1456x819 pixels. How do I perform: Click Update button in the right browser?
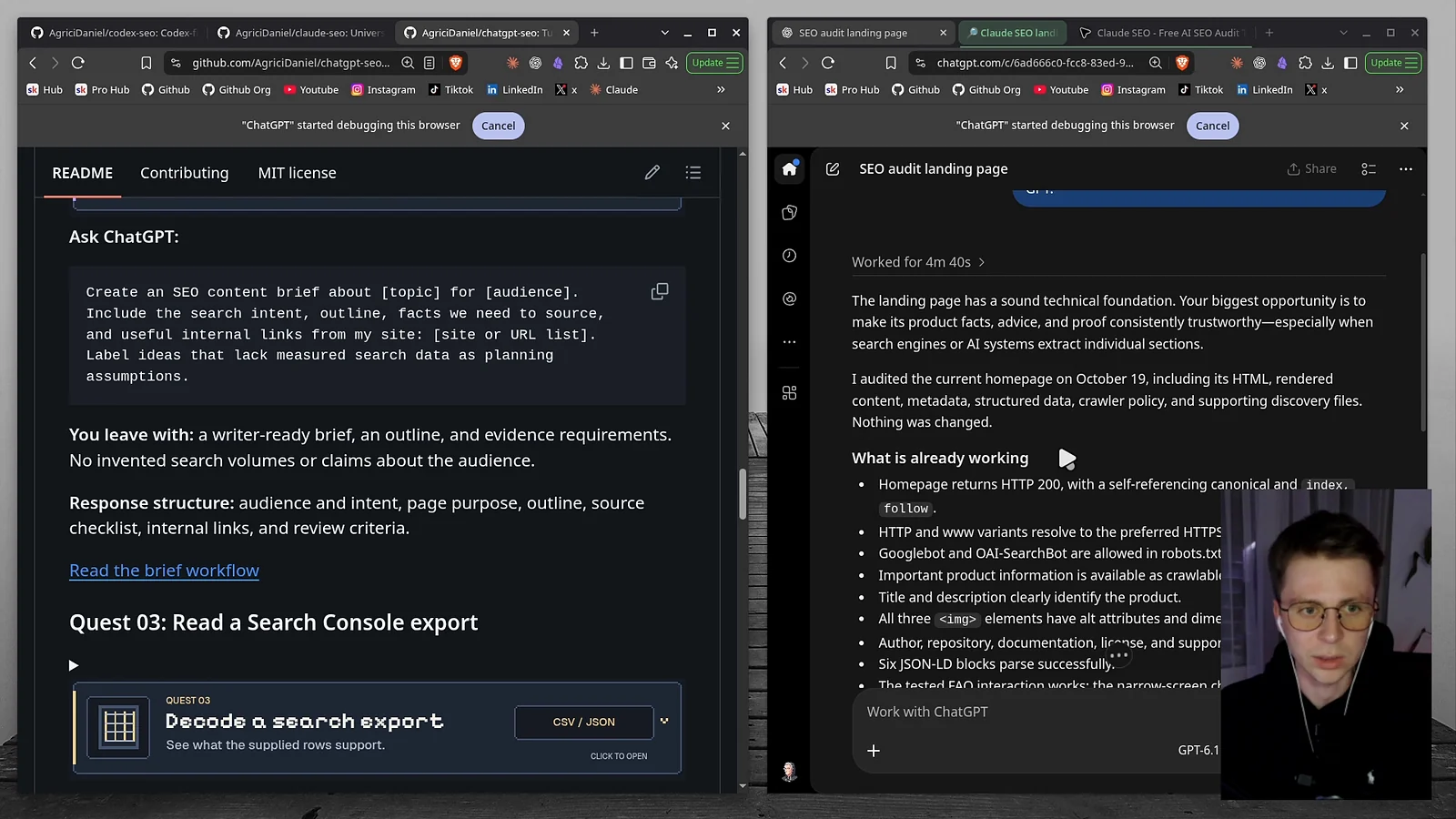click(x=1393, y=63)
